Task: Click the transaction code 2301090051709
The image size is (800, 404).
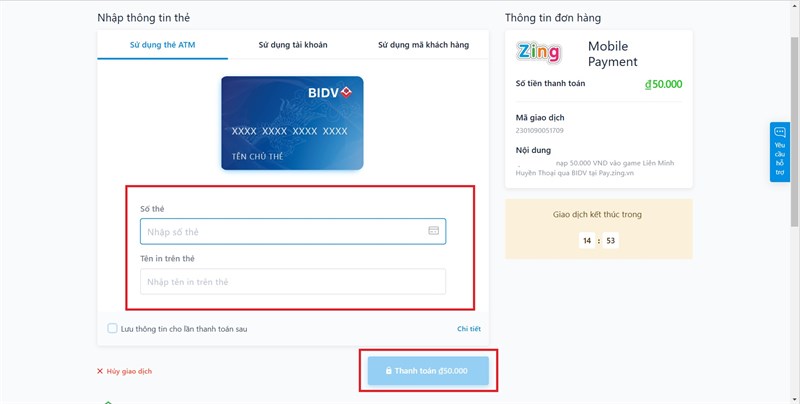Action: [539, 131]
